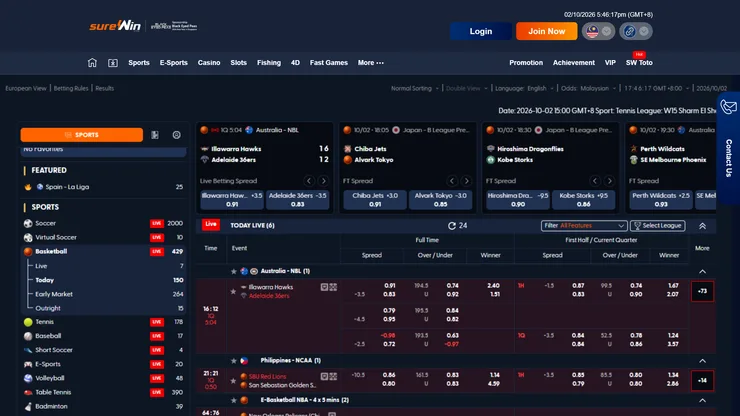This screenshot has width=740, height=416.
Task: Select E-Sports in sidebar sports list
Action: click(x=103, y=364)
